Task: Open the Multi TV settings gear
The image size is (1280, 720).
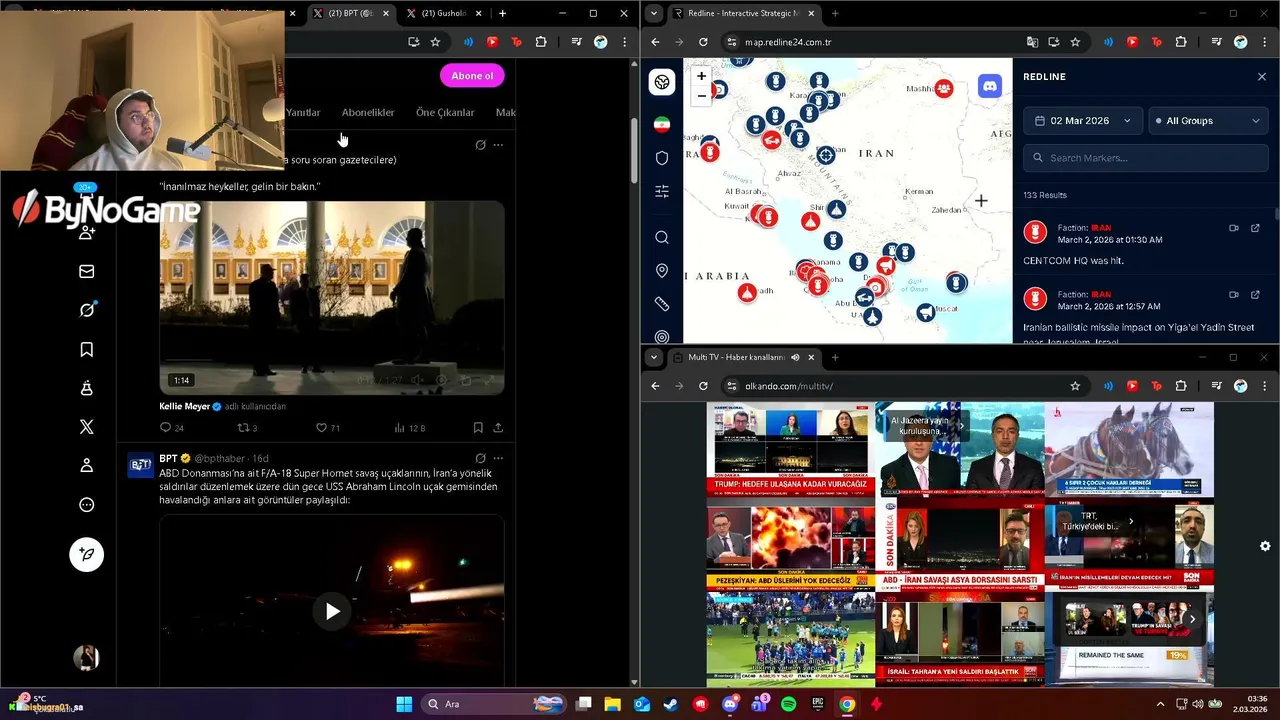Action: point(1265,546)
